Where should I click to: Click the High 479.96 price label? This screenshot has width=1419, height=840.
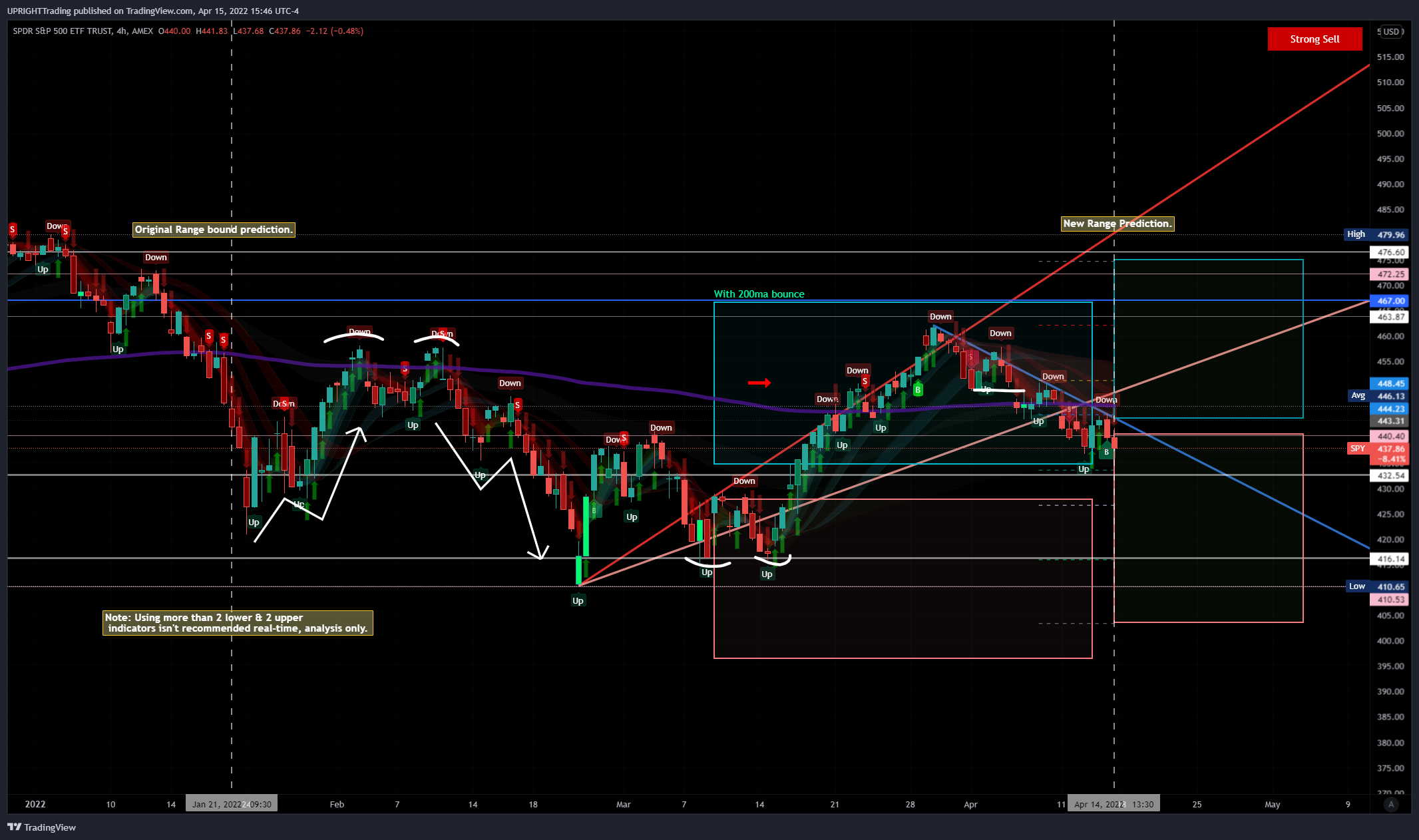1375,234
